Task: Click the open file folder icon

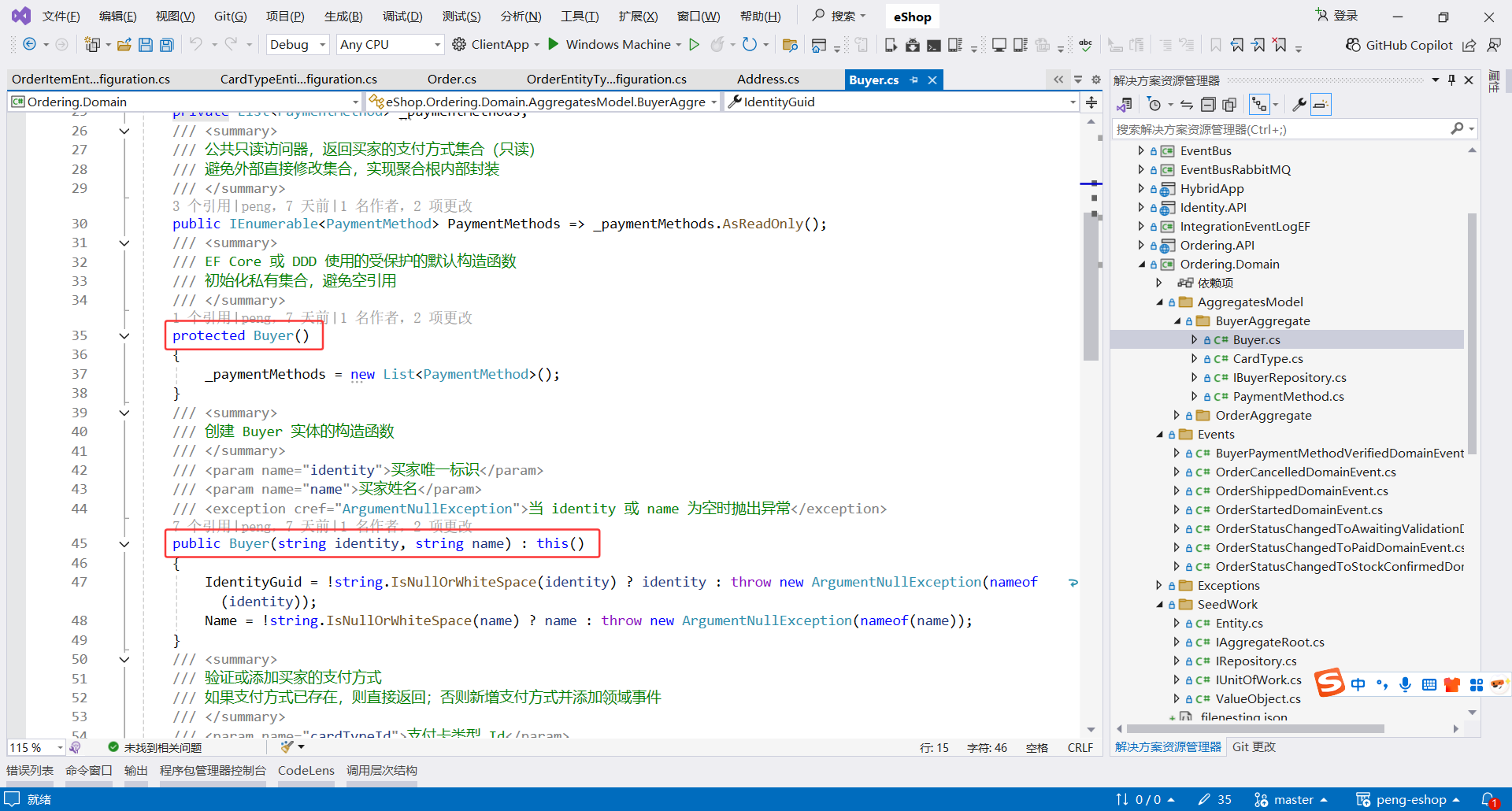Action: [x=124, y=45]
